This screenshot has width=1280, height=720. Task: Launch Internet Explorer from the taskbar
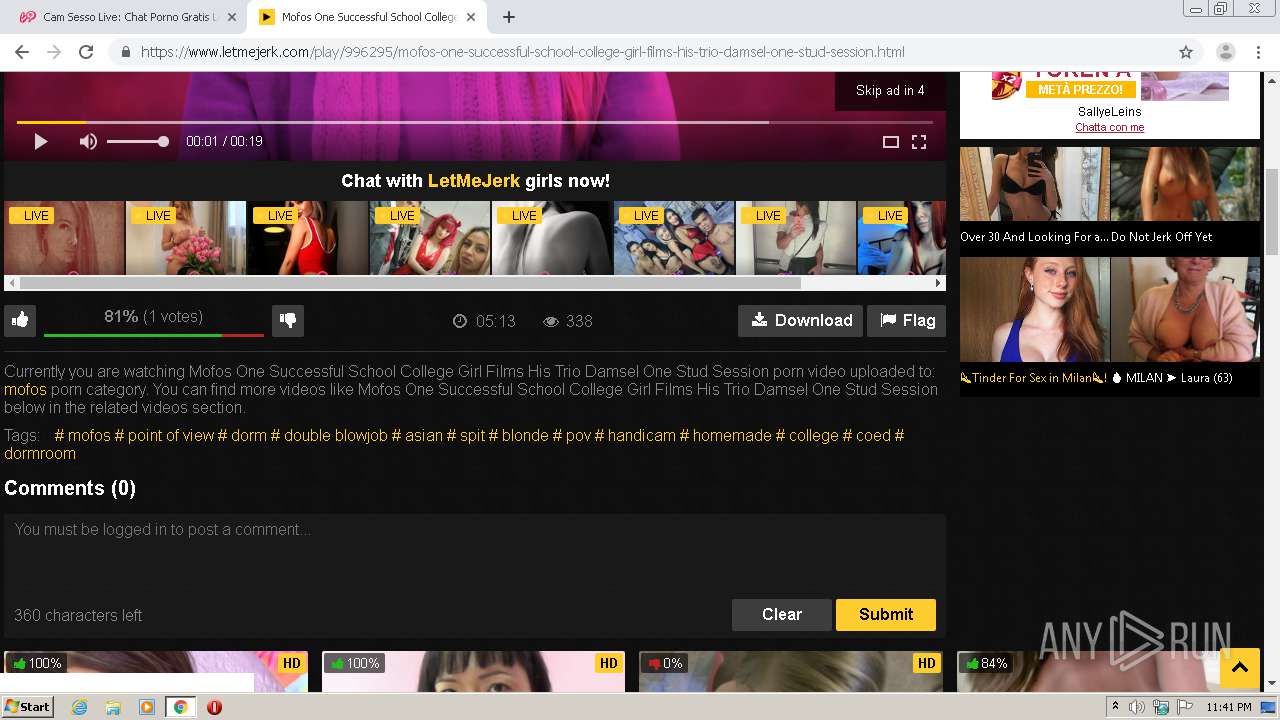coord(79,707)
